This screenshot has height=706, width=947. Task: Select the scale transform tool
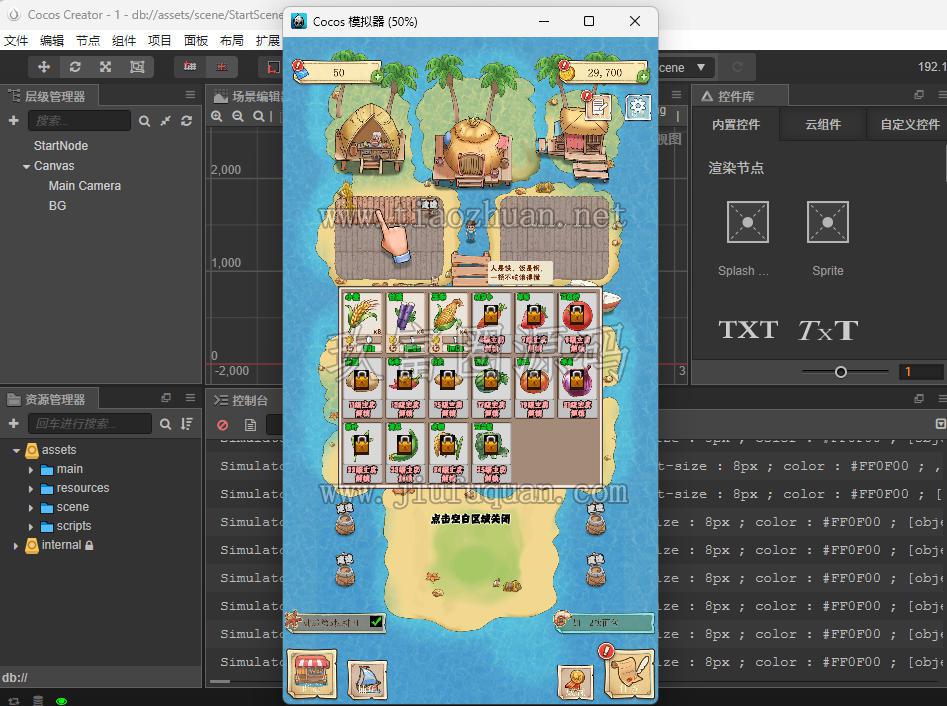tap(106, 67)
